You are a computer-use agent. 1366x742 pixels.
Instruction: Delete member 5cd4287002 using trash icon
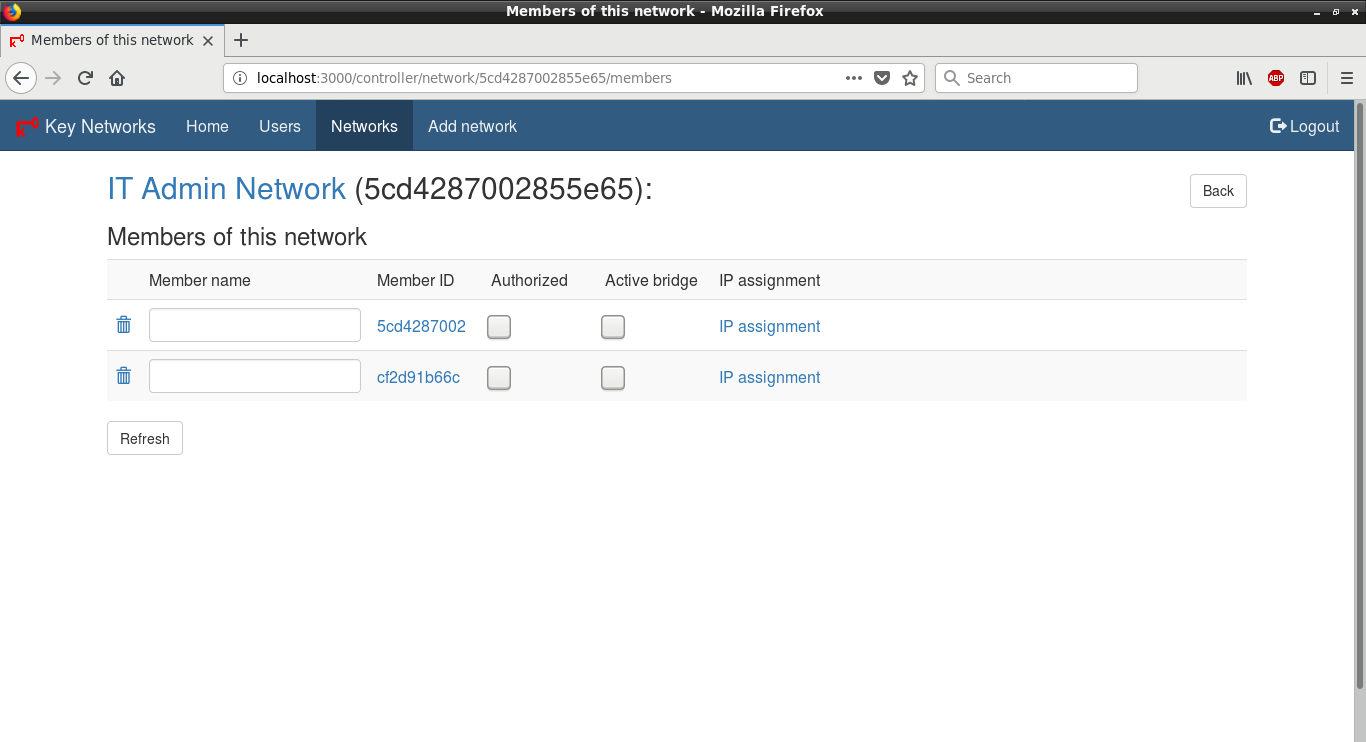(x=124, y=325)
